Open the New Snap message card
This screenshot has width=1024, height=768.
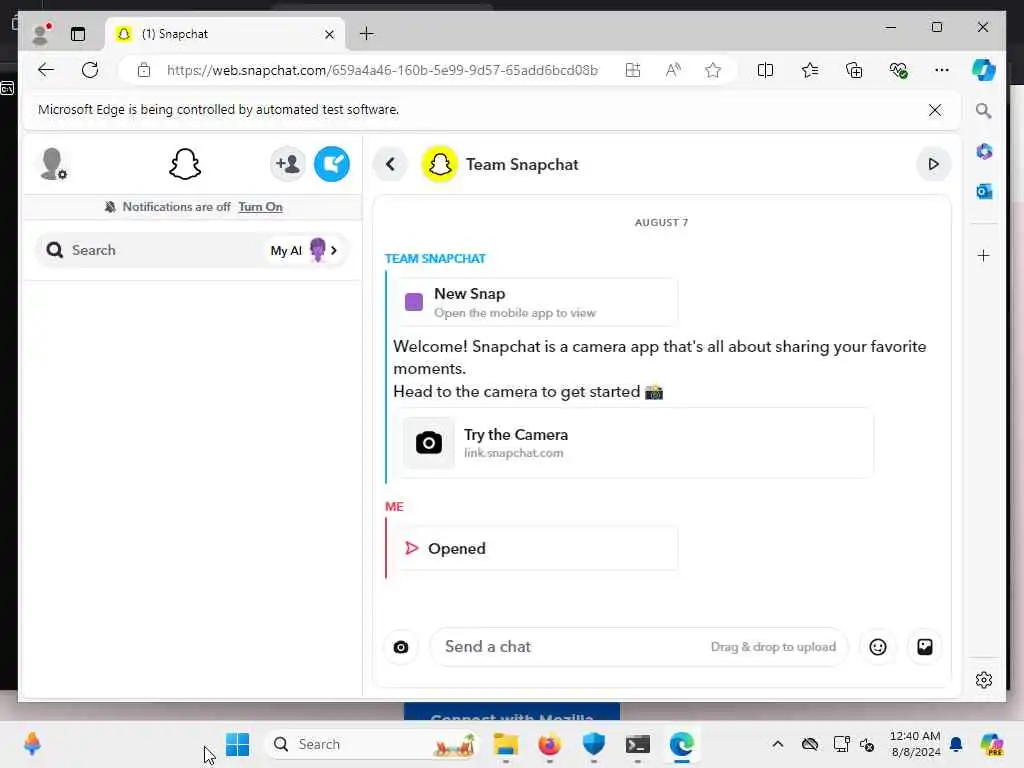pyautogui.click(x=536, y=302)
